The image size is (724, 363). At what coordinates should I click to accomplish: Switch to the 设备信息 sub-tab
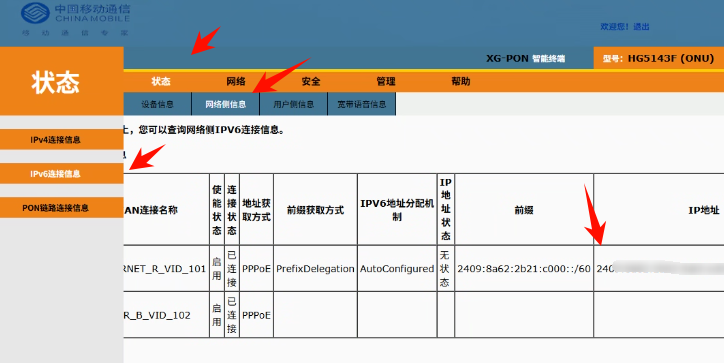[157, 104]
